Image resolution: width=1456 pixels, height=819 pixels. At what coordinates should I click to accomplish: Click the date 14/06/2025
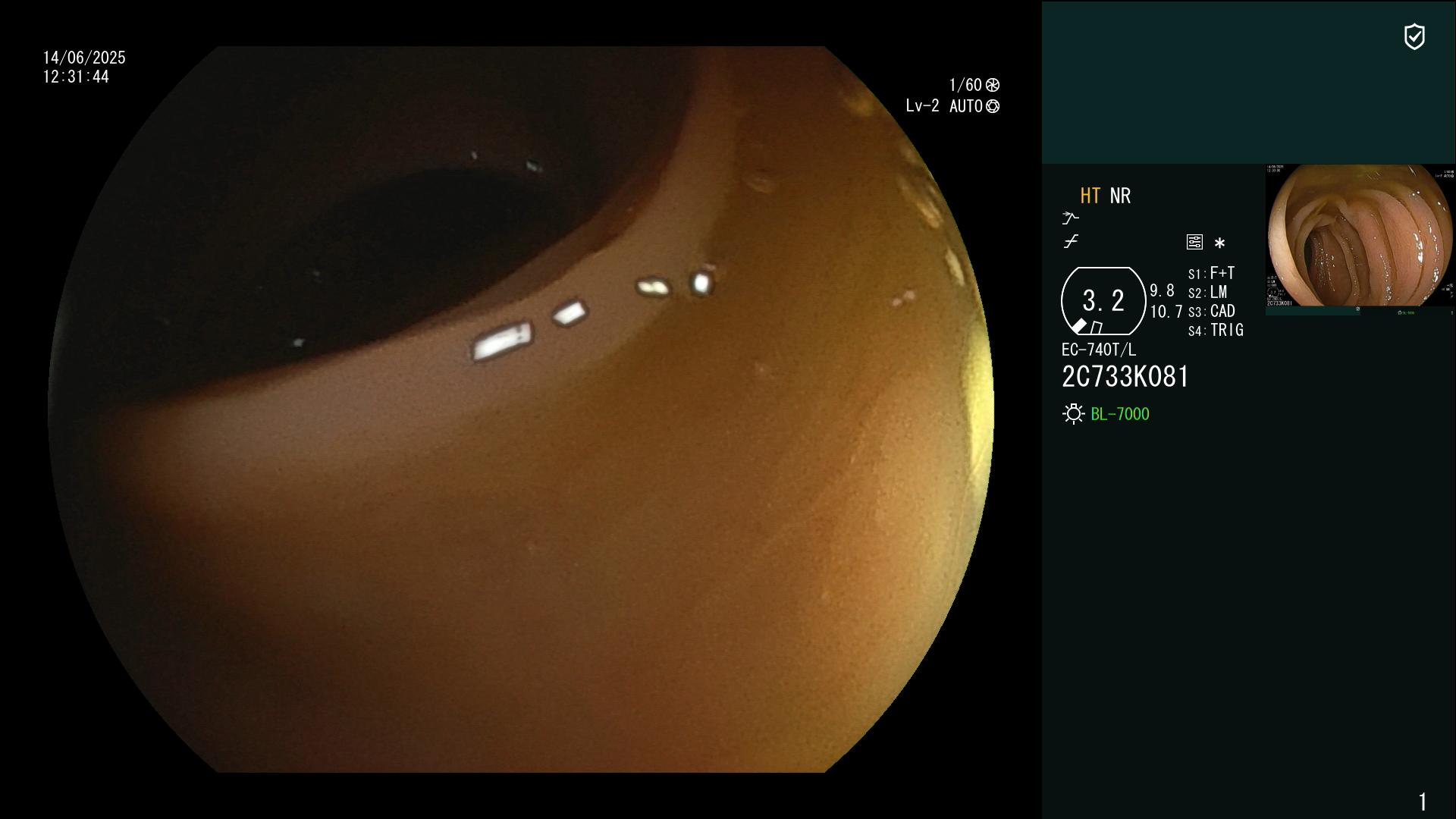point(84,58)
